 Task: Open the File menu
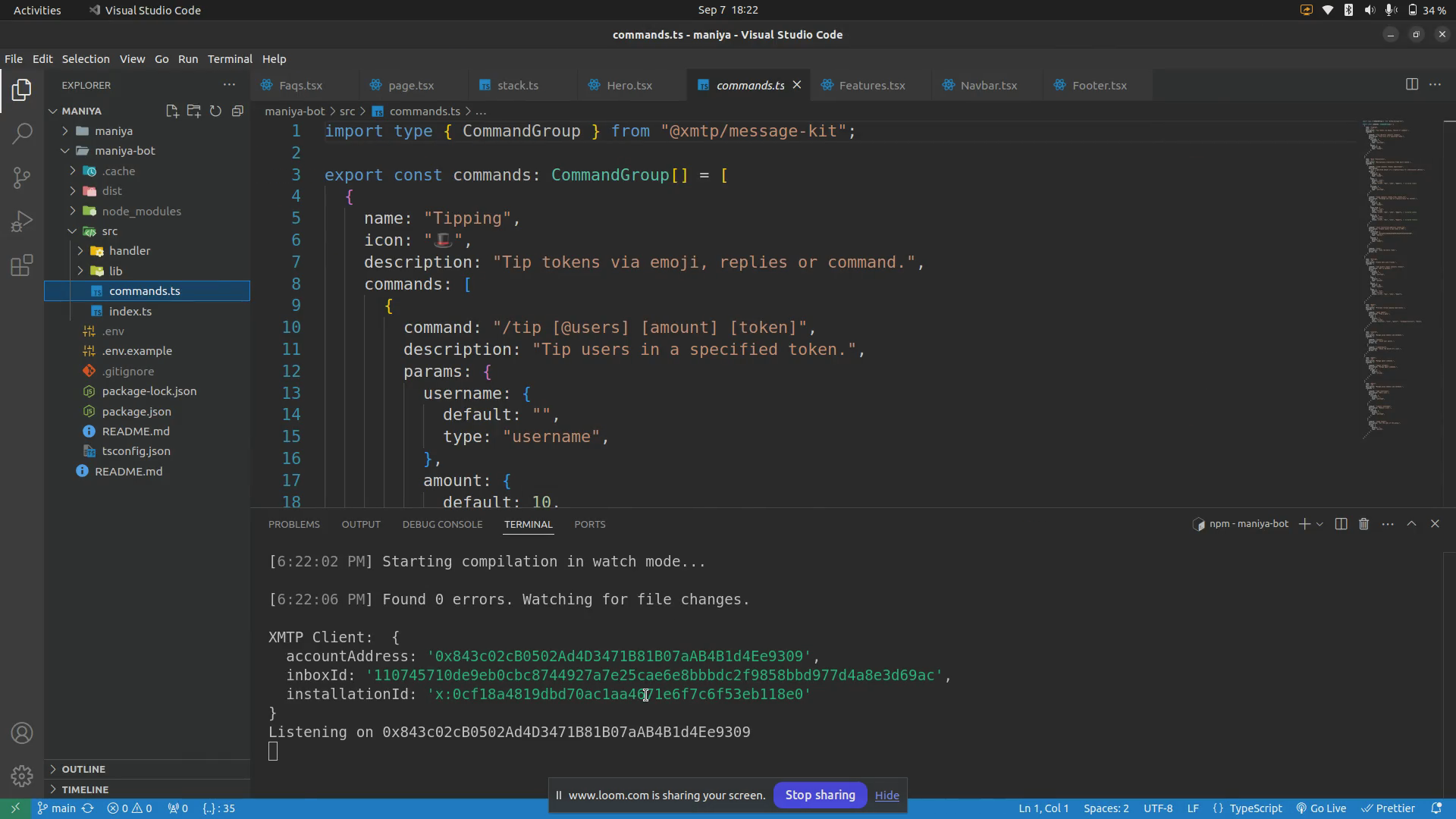[x=14, y=59]
